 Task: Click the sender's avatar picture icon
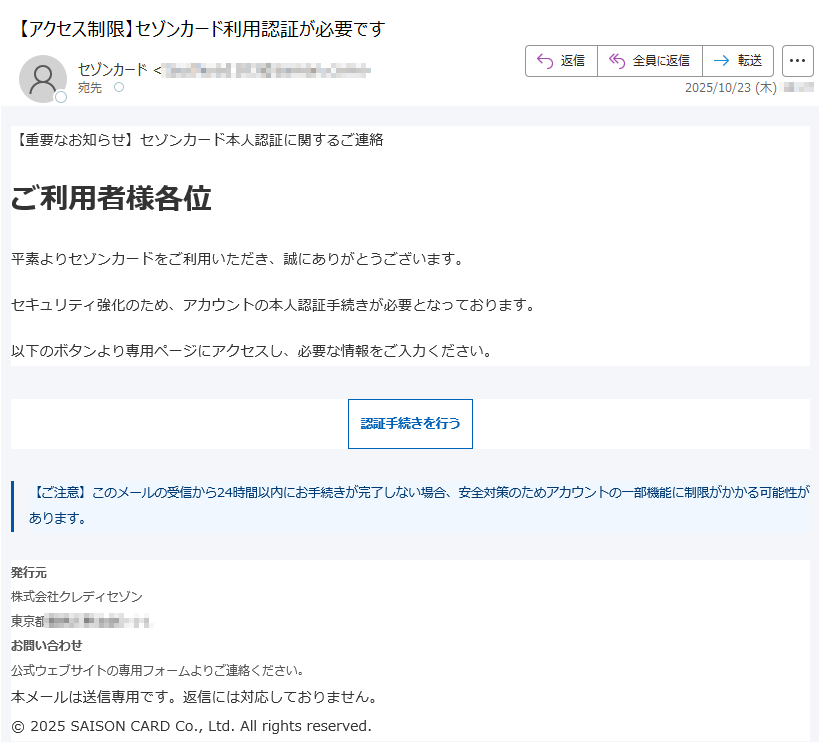(43, 79)
